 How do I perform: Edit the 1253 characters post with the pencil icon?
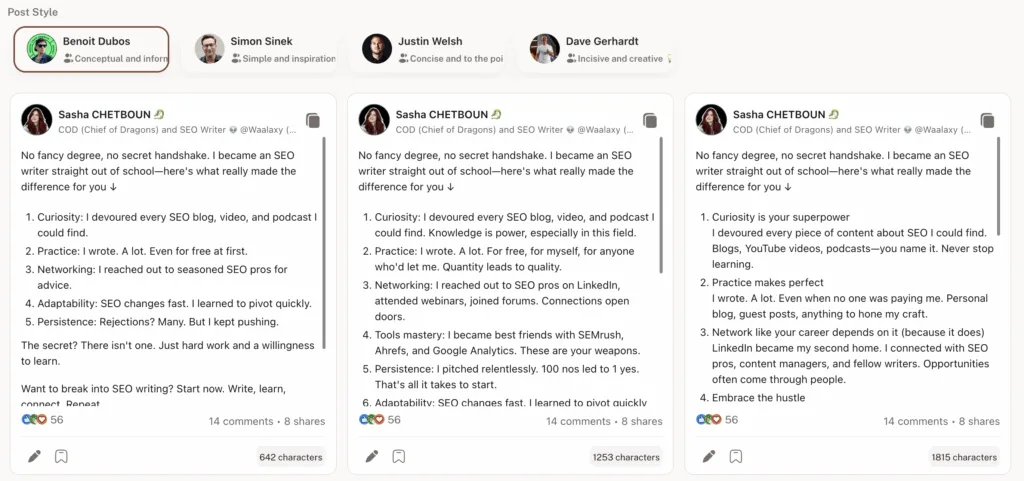click(x=372, y=456)
